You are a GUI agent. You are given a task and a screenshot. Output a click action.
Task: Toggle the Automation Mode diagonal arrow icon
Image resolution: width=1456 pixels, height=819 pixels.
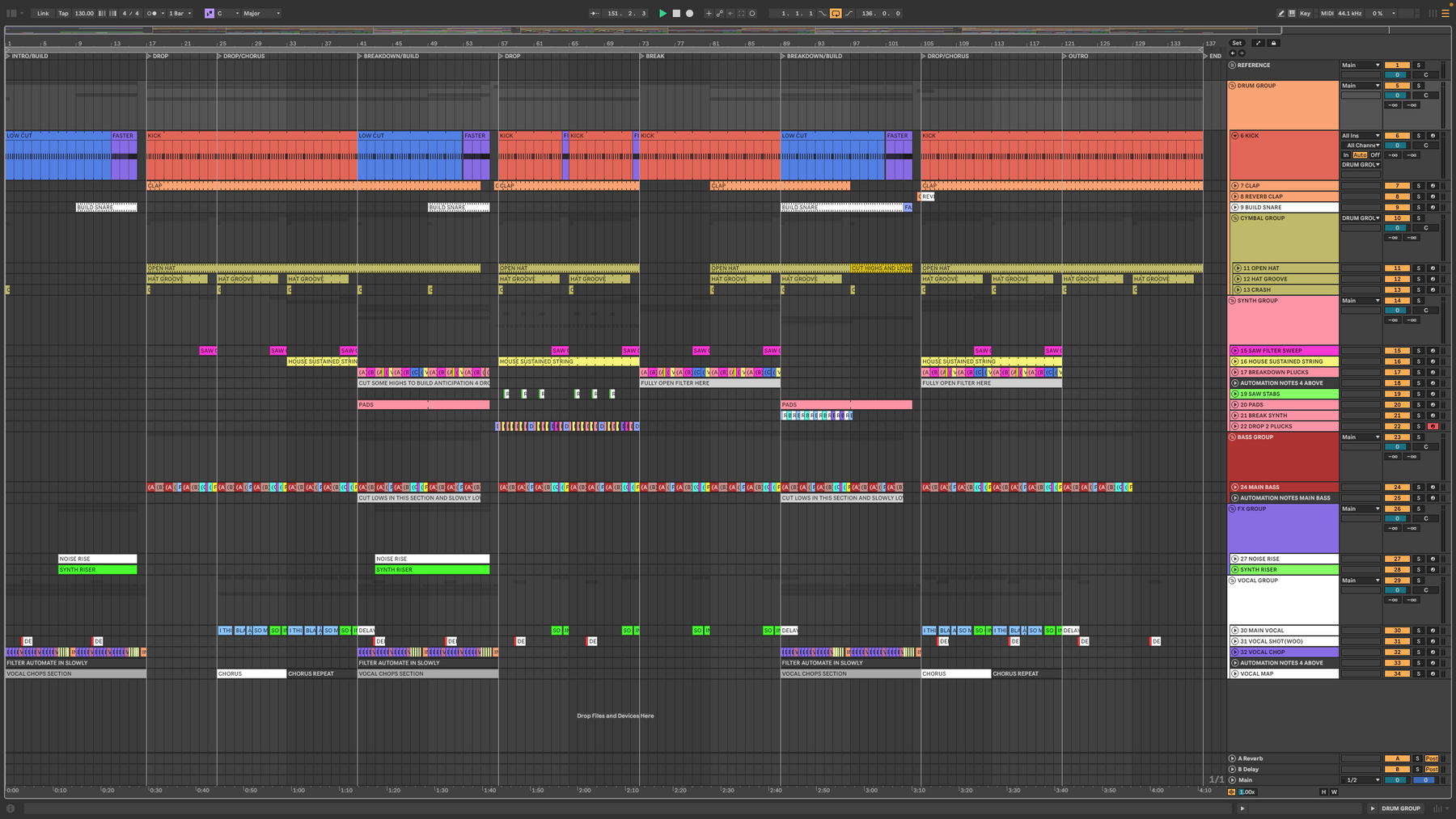point(1258,43)
